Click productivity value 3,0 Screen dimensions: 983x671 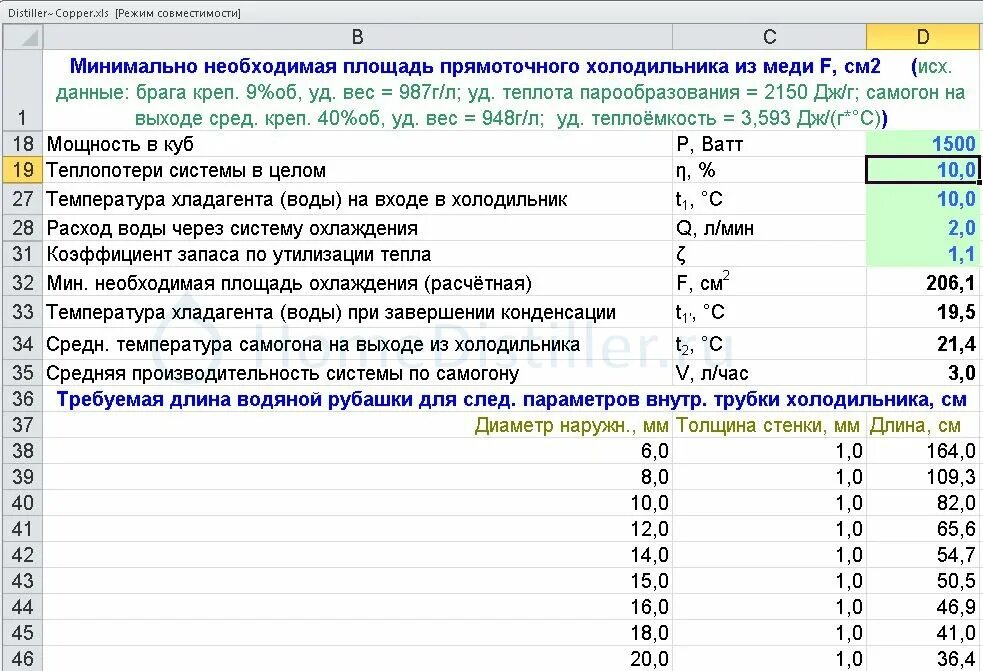click(922, 373)
